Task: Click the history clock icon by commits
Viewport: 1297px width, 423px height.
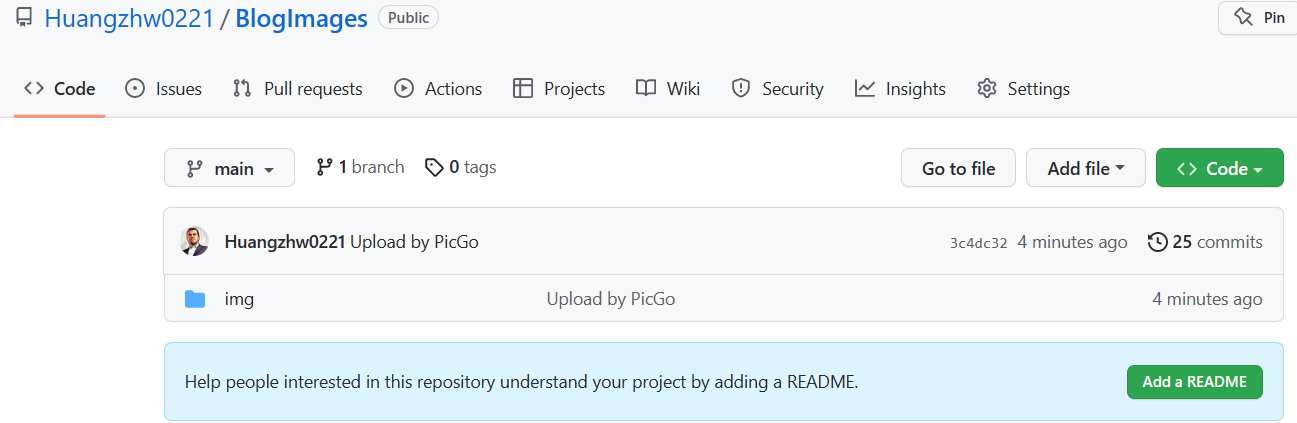Action: 1157,242
